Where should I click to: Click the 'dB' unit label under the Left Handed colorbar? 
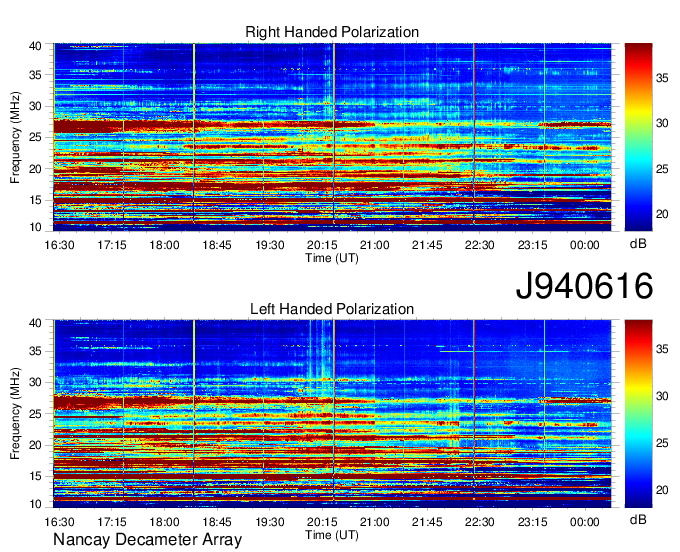click(x=638, y=519)
